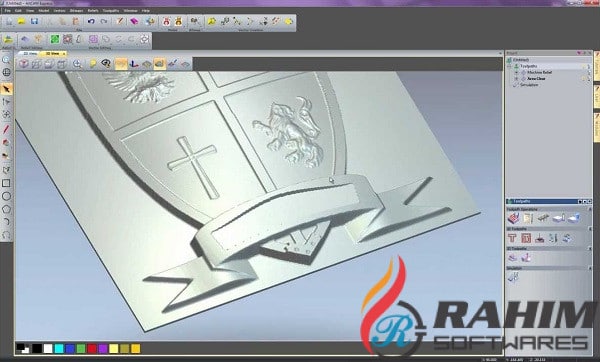Collapse the 2D Toolpaths section
This screenshot has height=362, width=600.
tap(590, 229)
